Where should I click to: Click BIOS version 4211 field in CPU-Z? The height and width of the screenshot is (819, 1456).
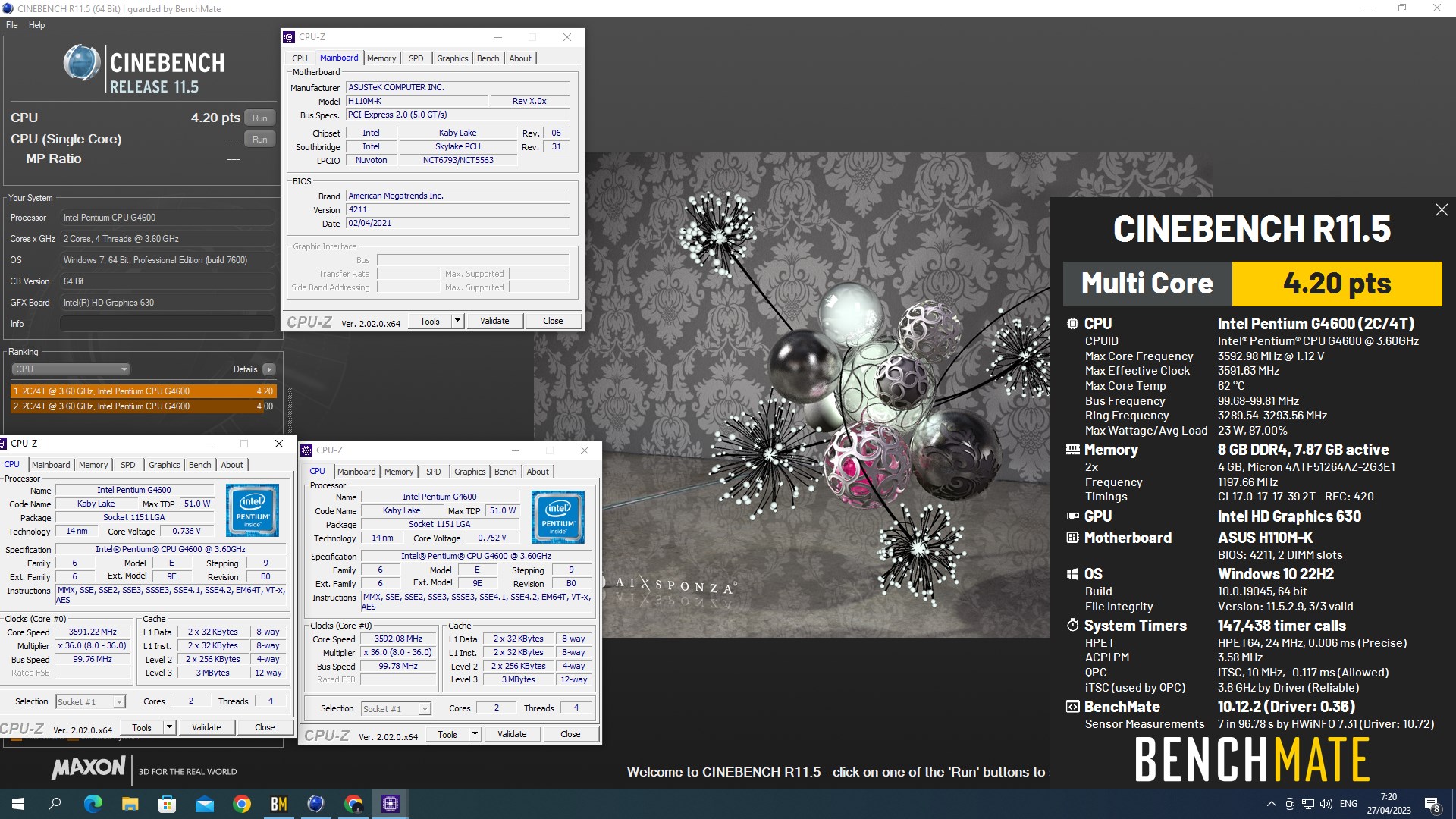coord(457,210)
